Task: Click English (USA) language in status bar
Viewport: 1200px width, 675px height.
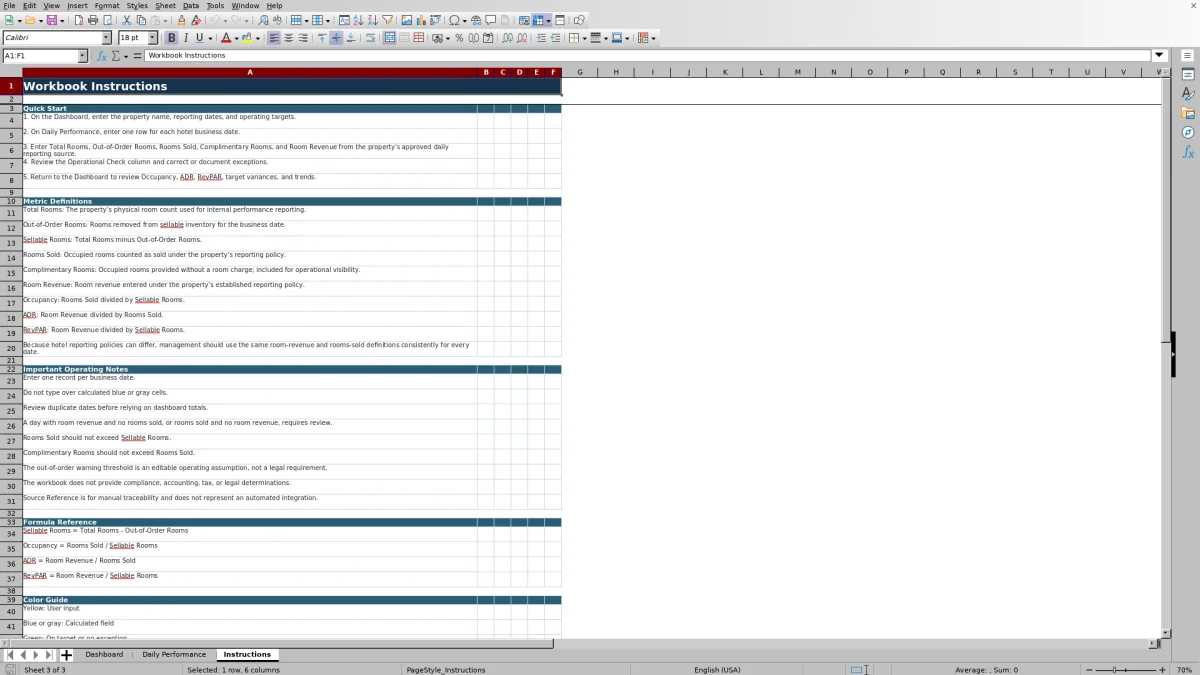Action: pos(718,670)
